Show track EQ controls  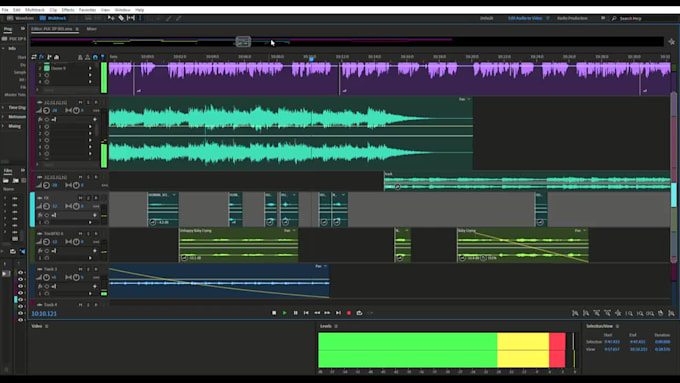56,57
